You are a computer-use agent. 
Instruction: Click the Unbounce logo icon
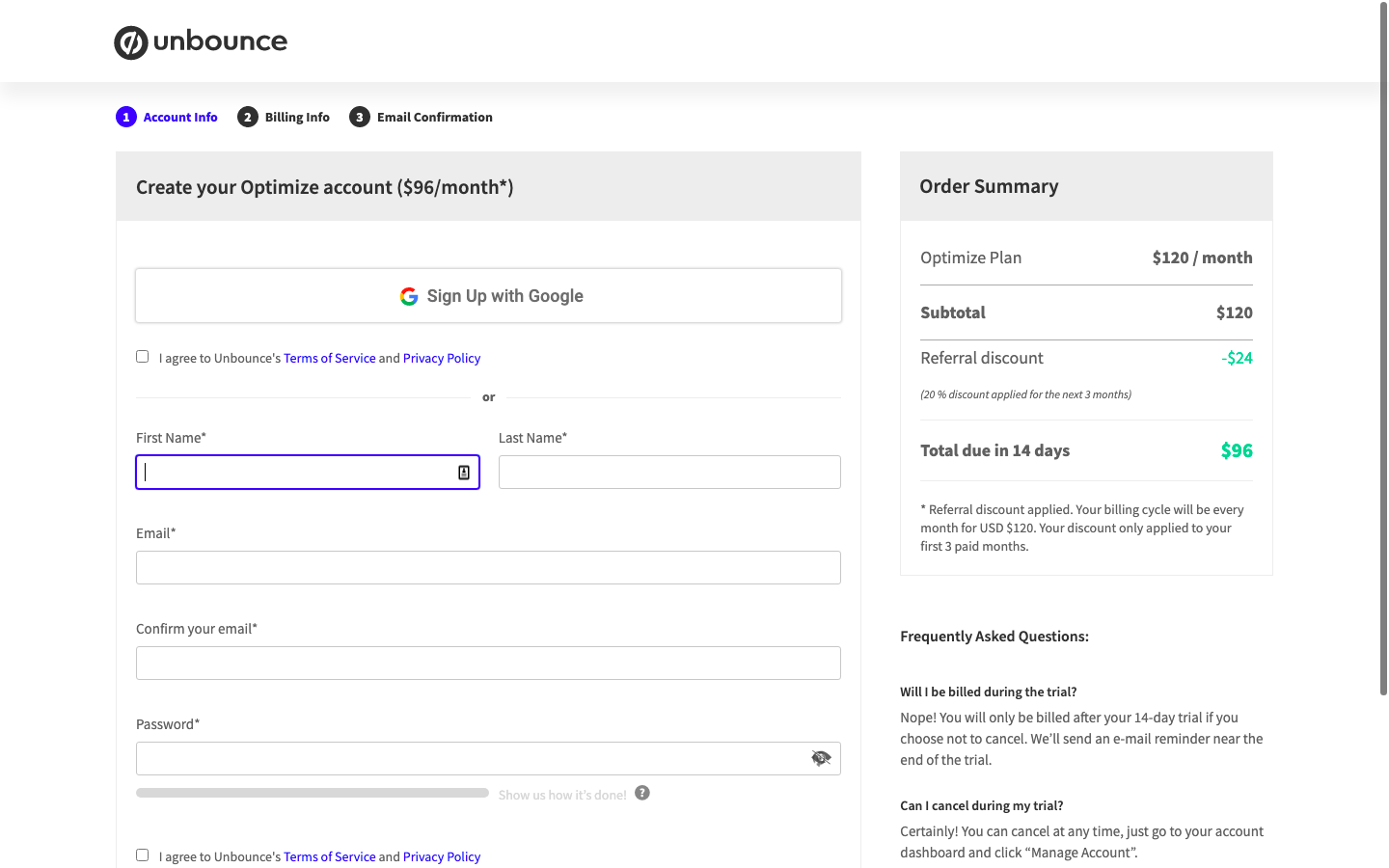tap(131, 42)
